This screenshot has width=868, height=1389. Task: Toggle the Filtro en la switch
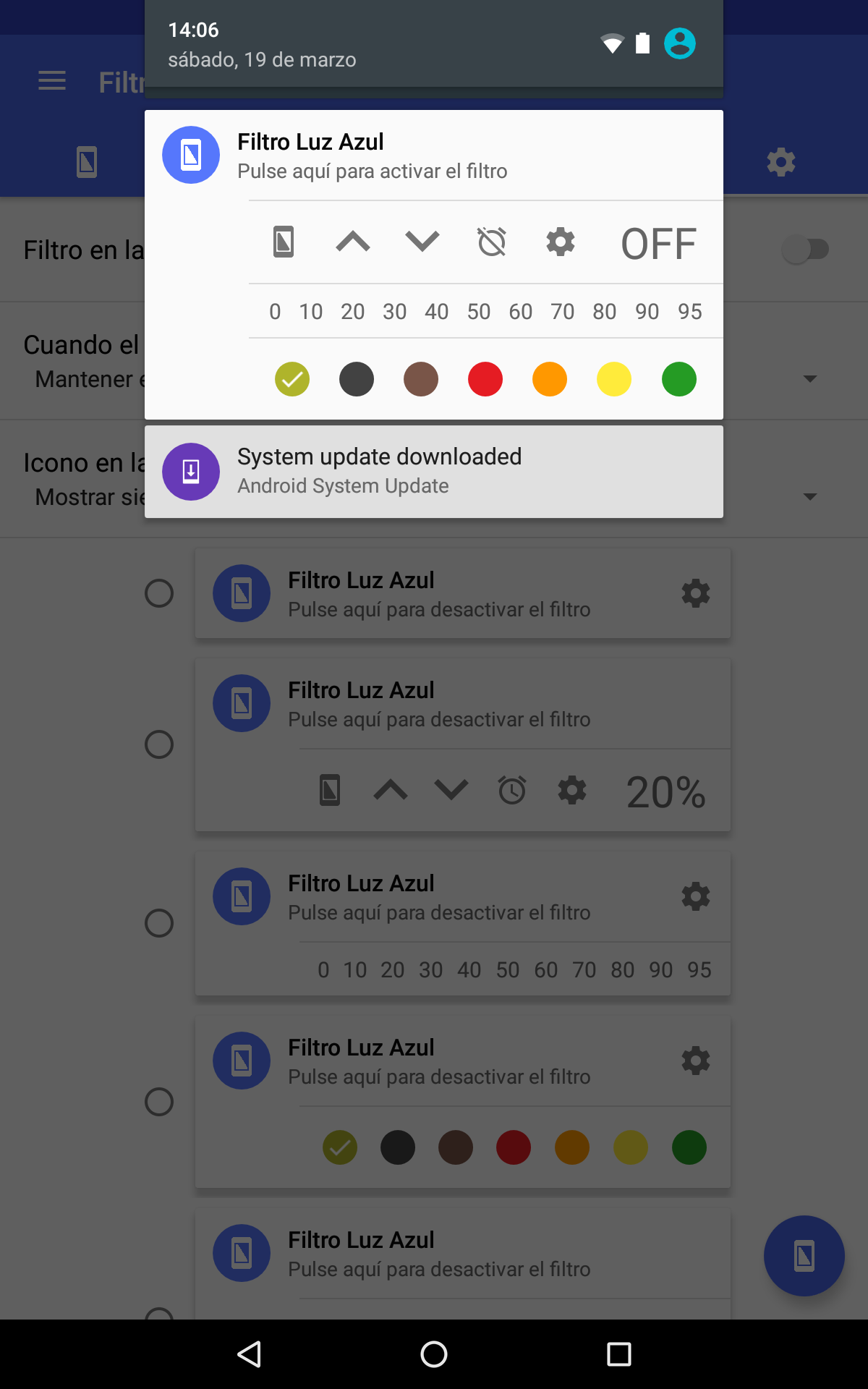pyautogui.click(x=805, y=250)
